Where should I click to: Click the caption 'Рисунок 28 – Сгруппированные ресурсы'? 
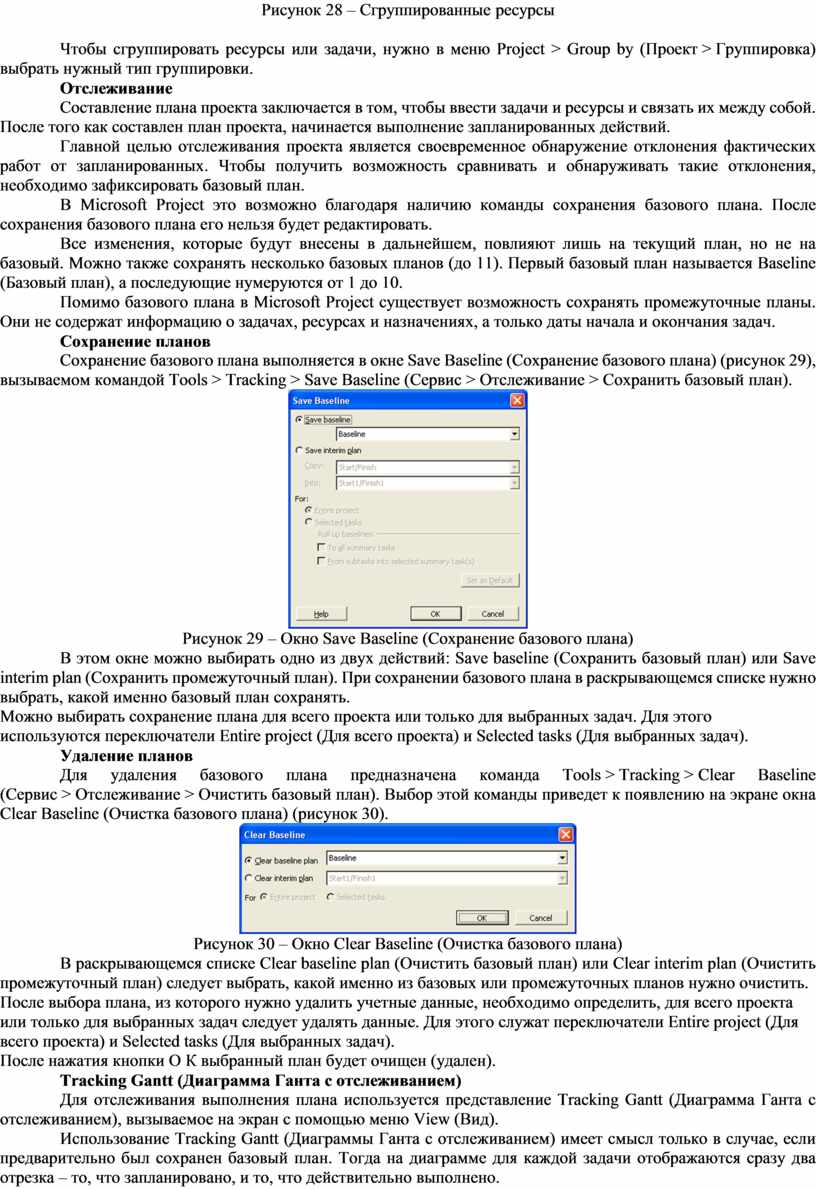[408, 11]
